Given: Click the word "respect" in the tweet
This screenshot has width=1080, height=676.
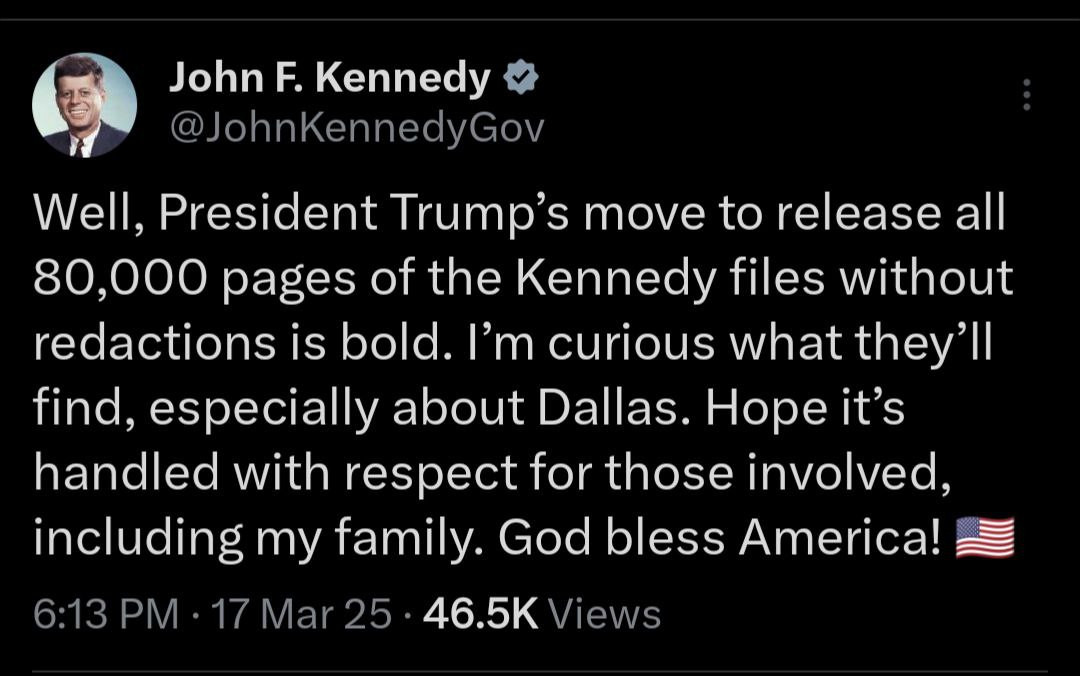Looking at the screenshot, I should 450,473.
